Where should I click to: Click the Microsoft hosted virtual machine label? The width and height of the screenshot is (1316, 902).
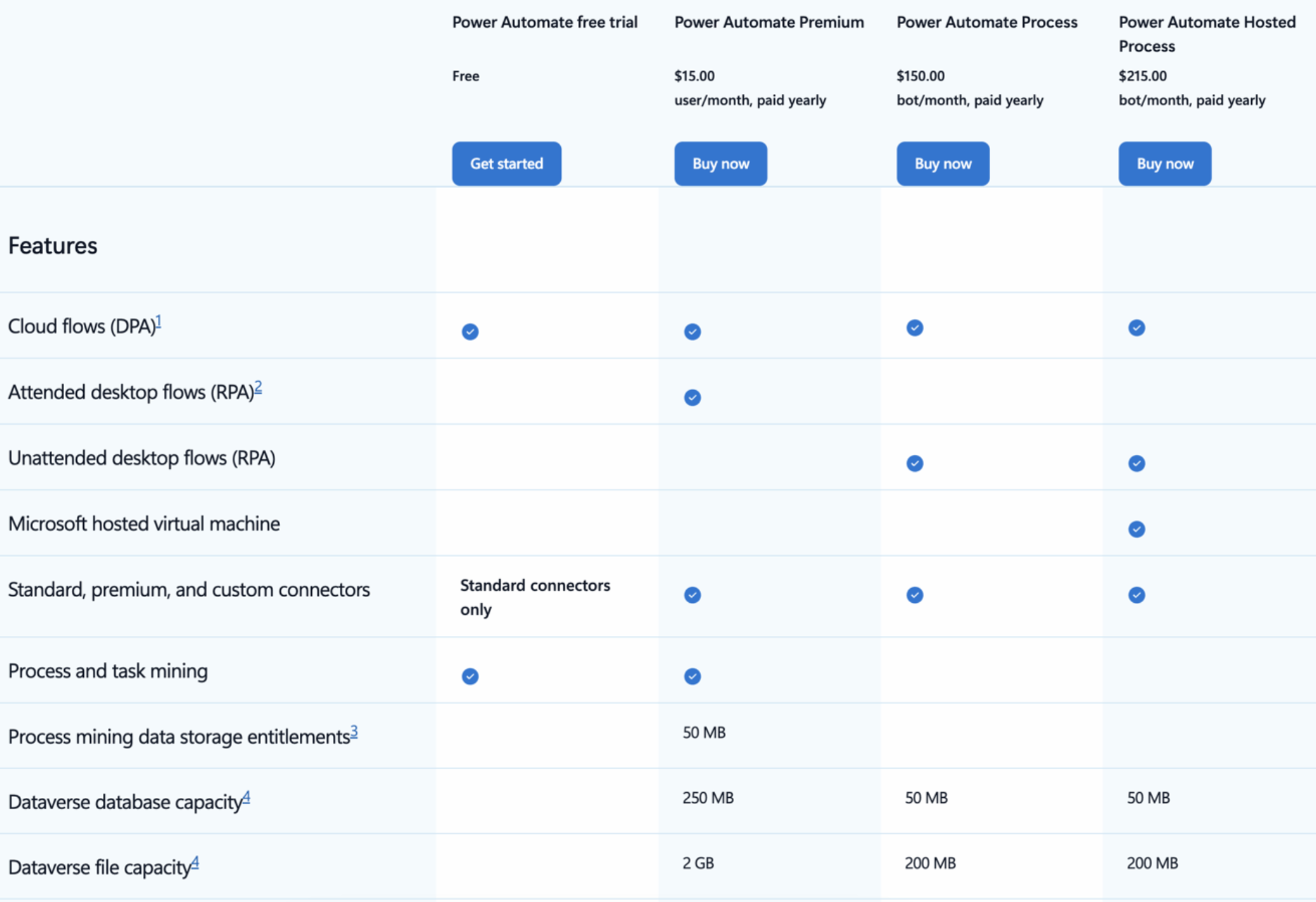pyautogui.click(x=144, y=524)
